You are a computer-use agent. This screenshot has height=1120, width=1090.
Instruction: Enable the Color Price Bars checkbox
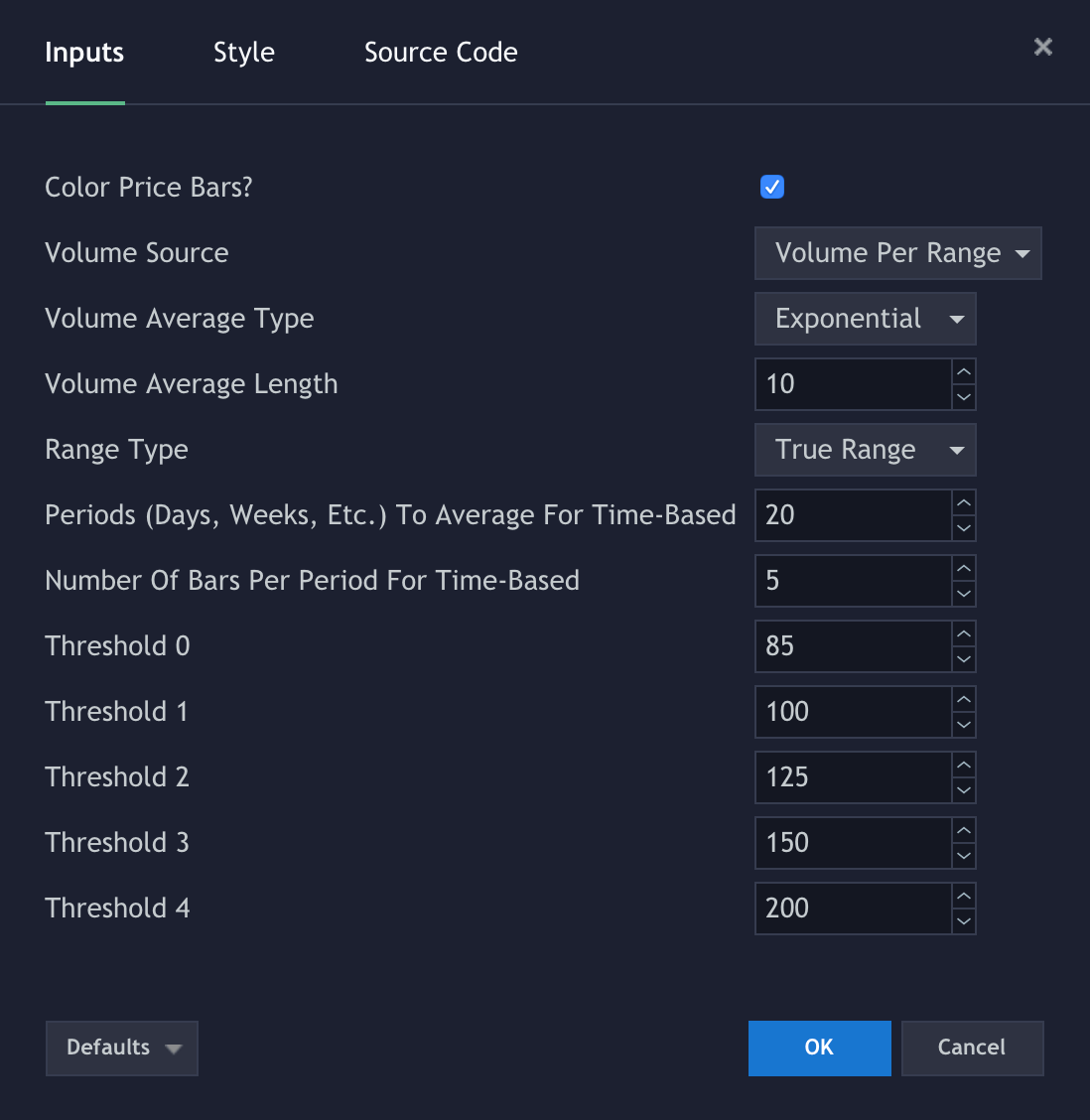[x=771, y=187]
